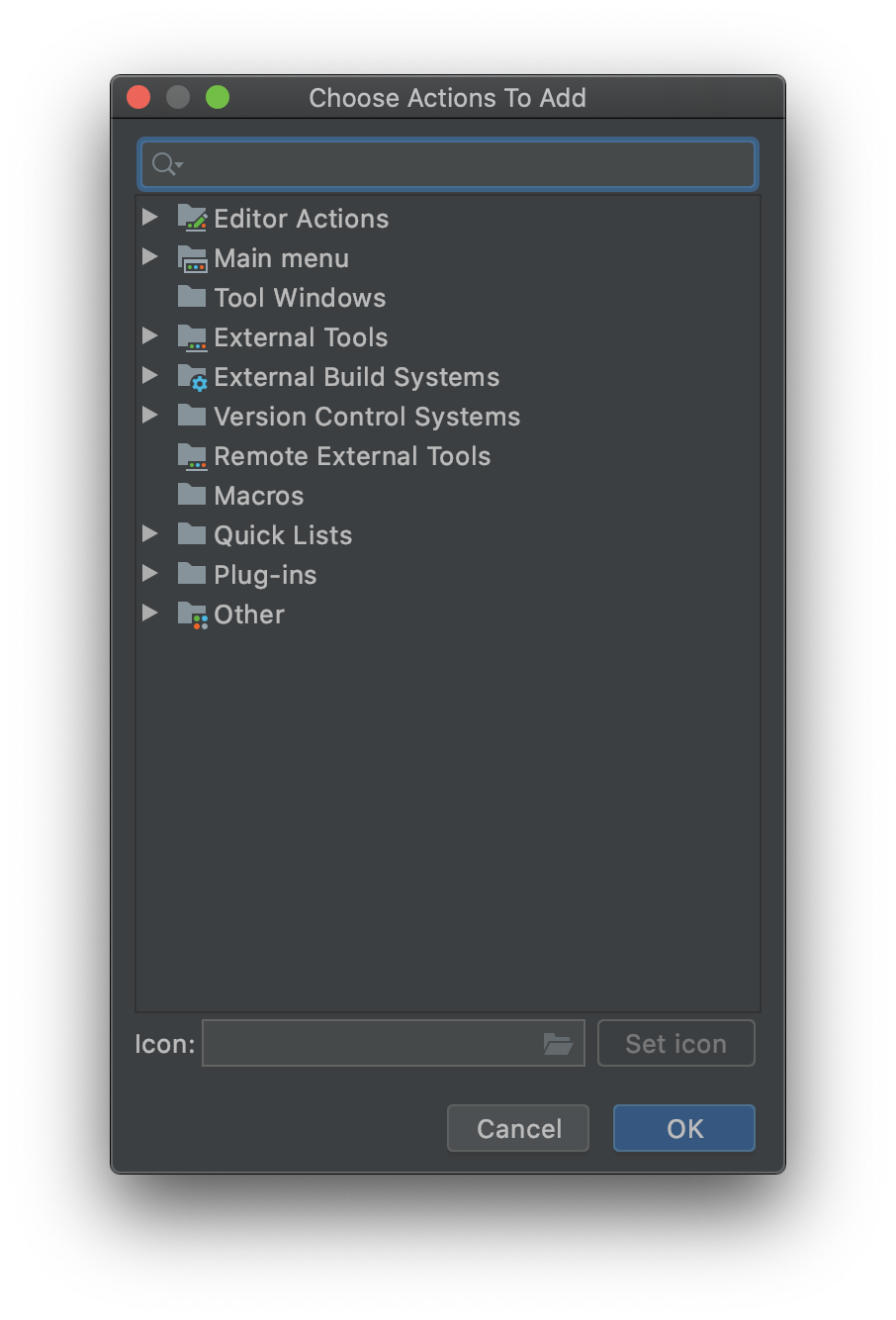Select the Macros row
Viewport: 896px width, 1320px height.
coord(448,495)
